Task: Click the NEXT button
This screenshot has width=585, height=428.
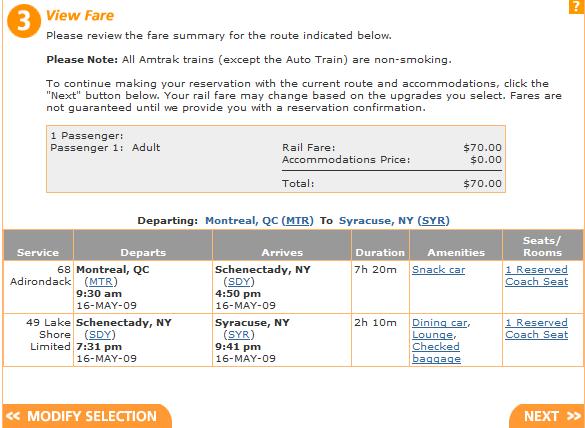Action: click(x=547, y=416)
